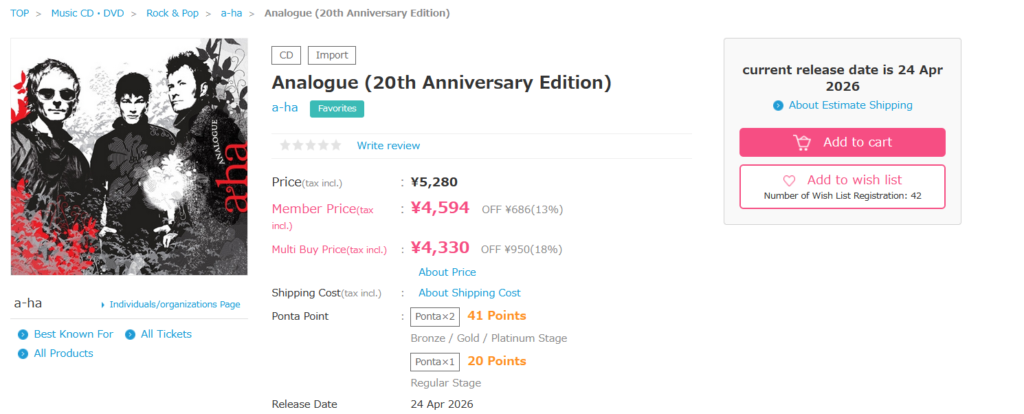Click the About Estimate Shipping arrow icon

[x=778, y=106]
